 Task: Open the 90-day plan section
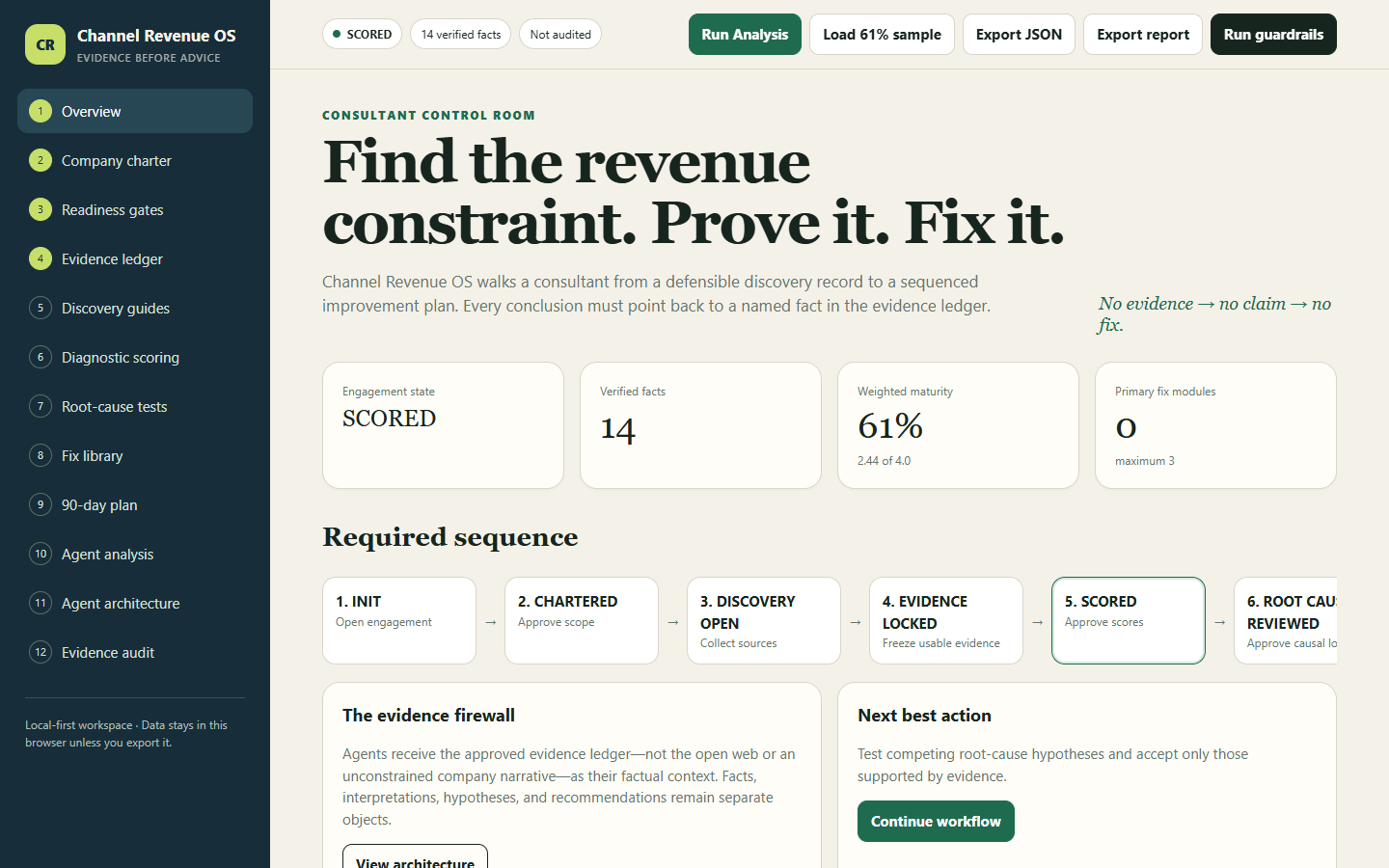(135, 504)
